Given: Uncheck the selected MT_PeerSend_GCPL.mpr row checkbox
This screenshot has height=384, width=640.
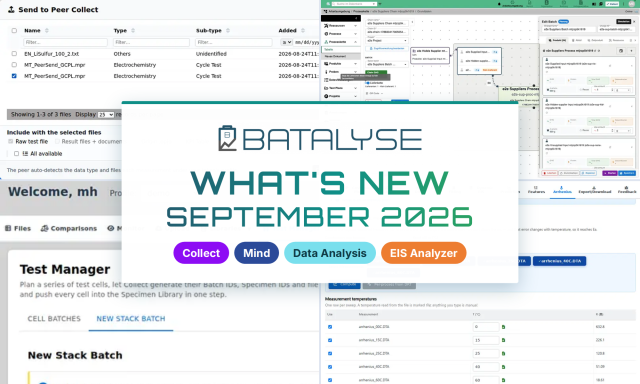Looking at the screenshot, I should (14, 76).
